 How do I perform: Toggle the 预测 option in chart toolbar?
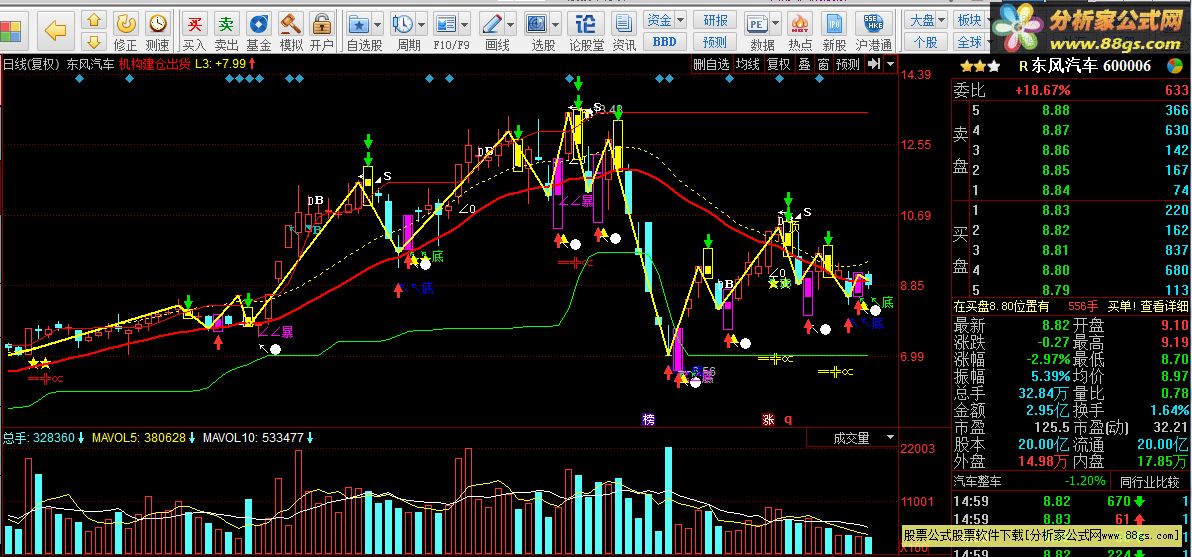click(x=848, y=65)
